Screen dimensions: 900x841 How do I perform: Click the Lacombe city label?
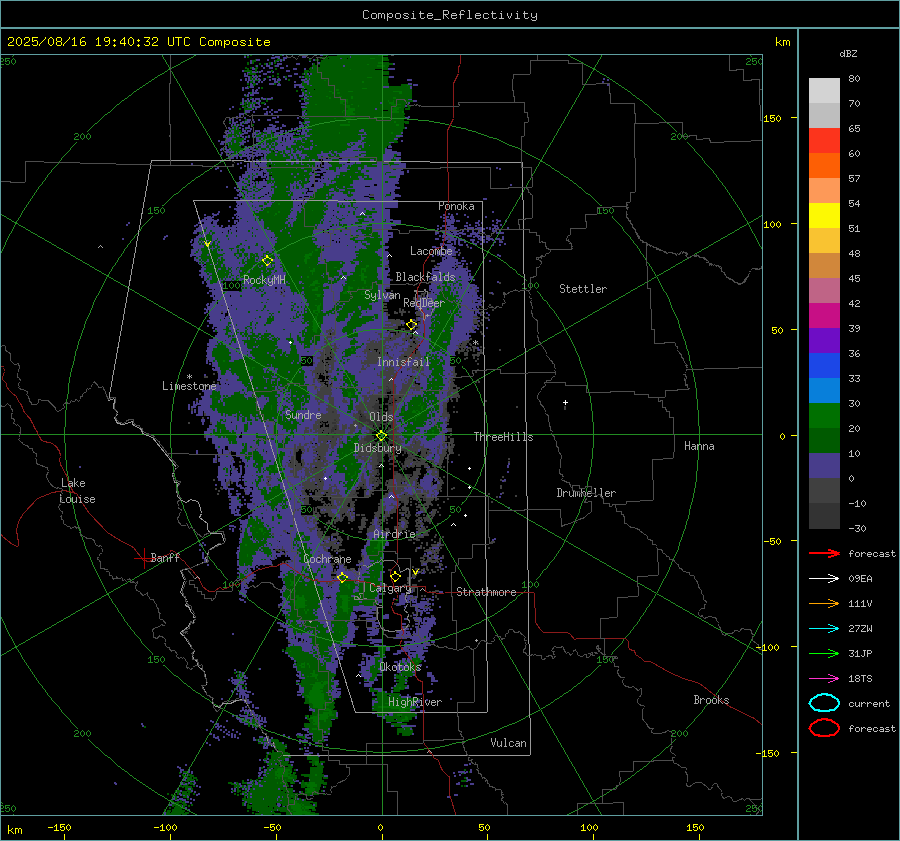pos(431,251)
